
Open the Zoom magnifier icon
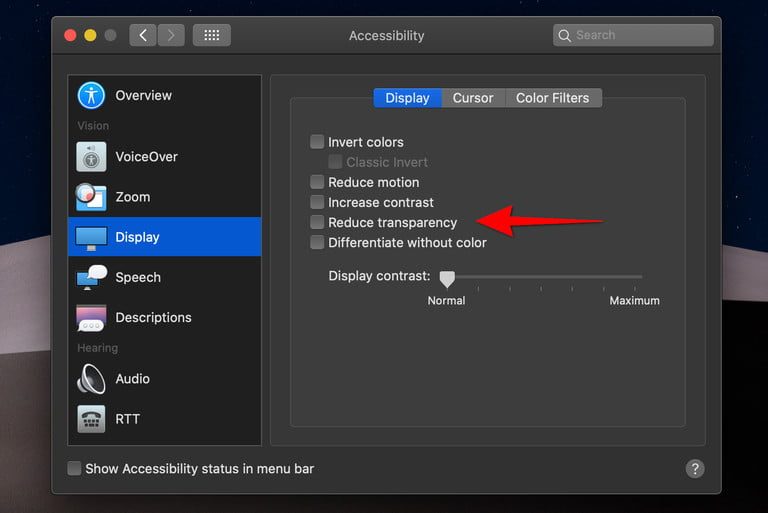tap(92, 197)
